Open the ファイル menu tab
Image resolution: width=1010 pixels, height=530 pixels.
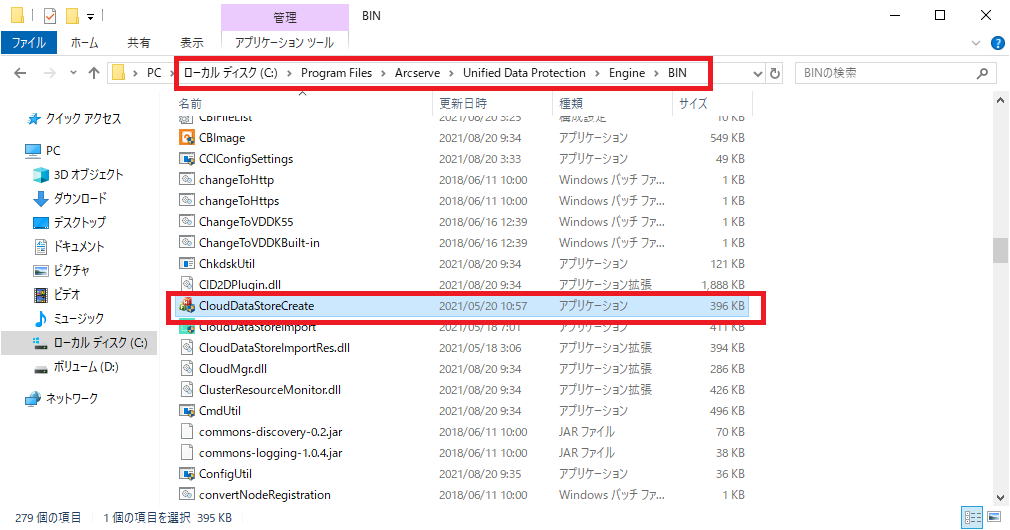tap(29, 43)
